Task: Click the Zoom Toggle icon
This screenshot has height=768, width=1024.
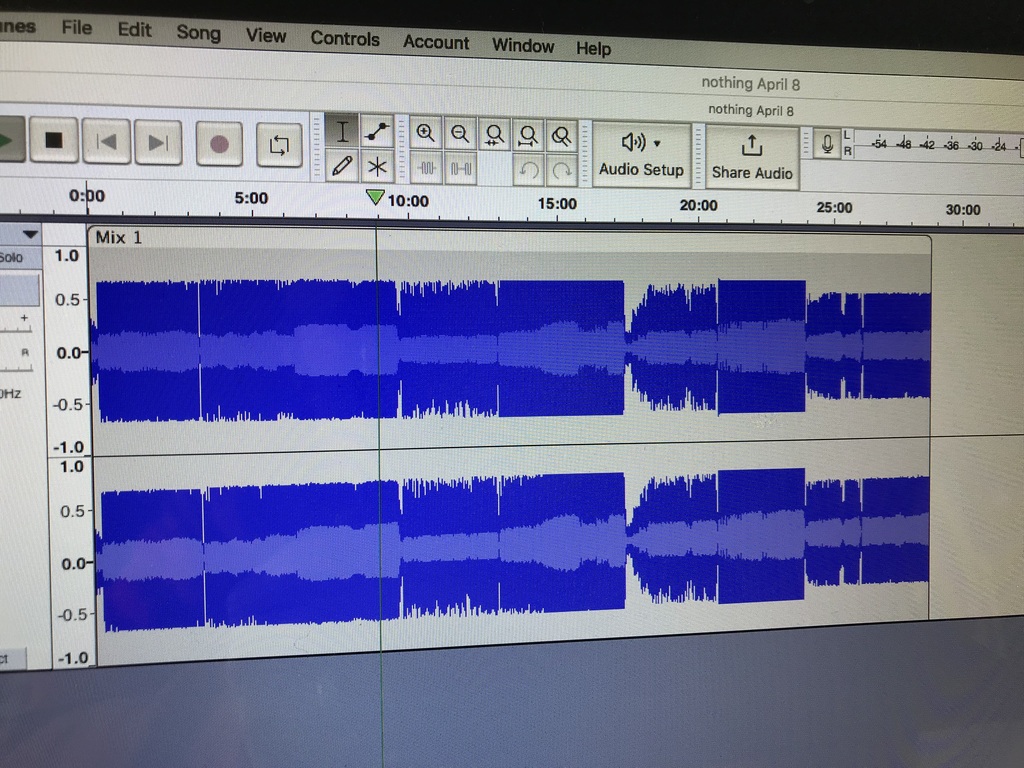Action: 561,136
